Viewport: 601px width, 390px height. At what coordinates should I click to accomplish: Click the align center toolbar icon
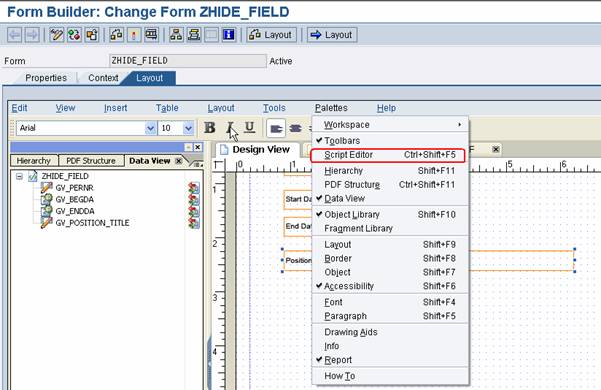(x=296, y=128)
